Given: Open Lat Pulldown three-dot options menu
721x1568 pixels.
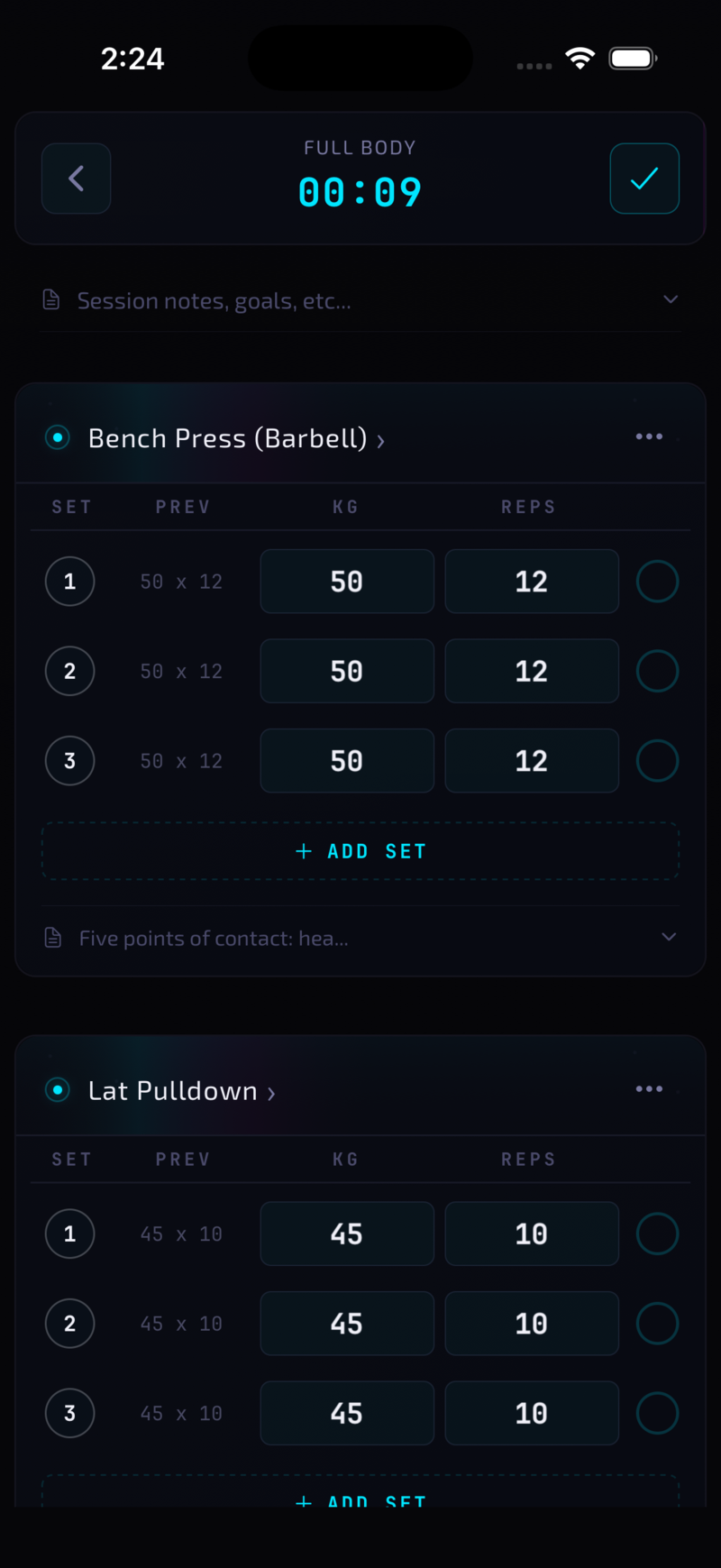Looking at the screenshot, I should (x=649, y=1089).
